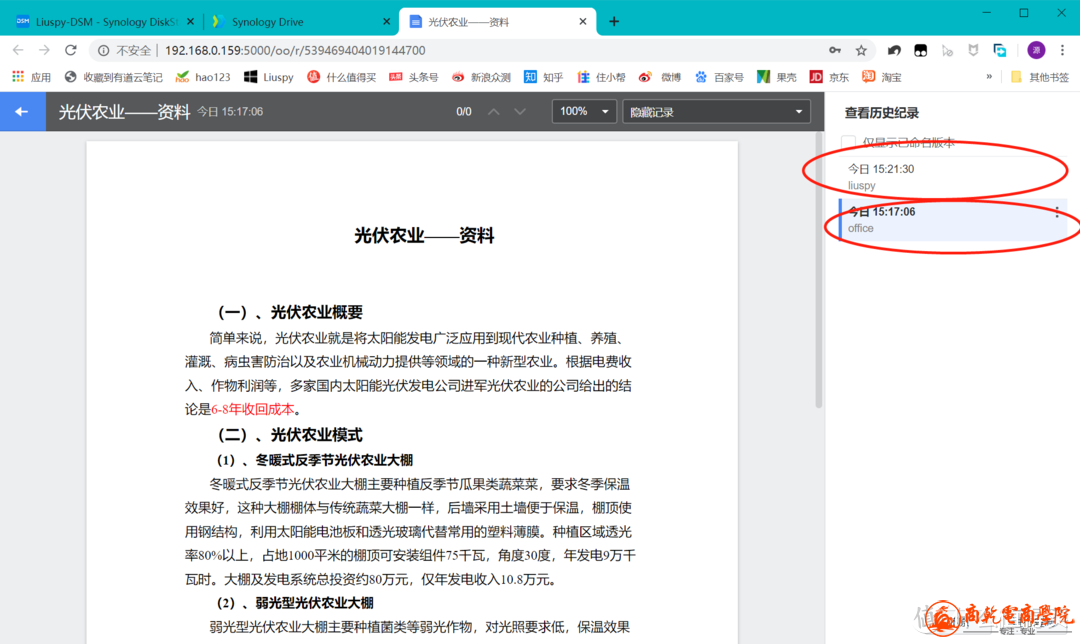Open the 新浪众测 bookmark
This screenshot has height=644, width=1080.
[x=481, y=77]
